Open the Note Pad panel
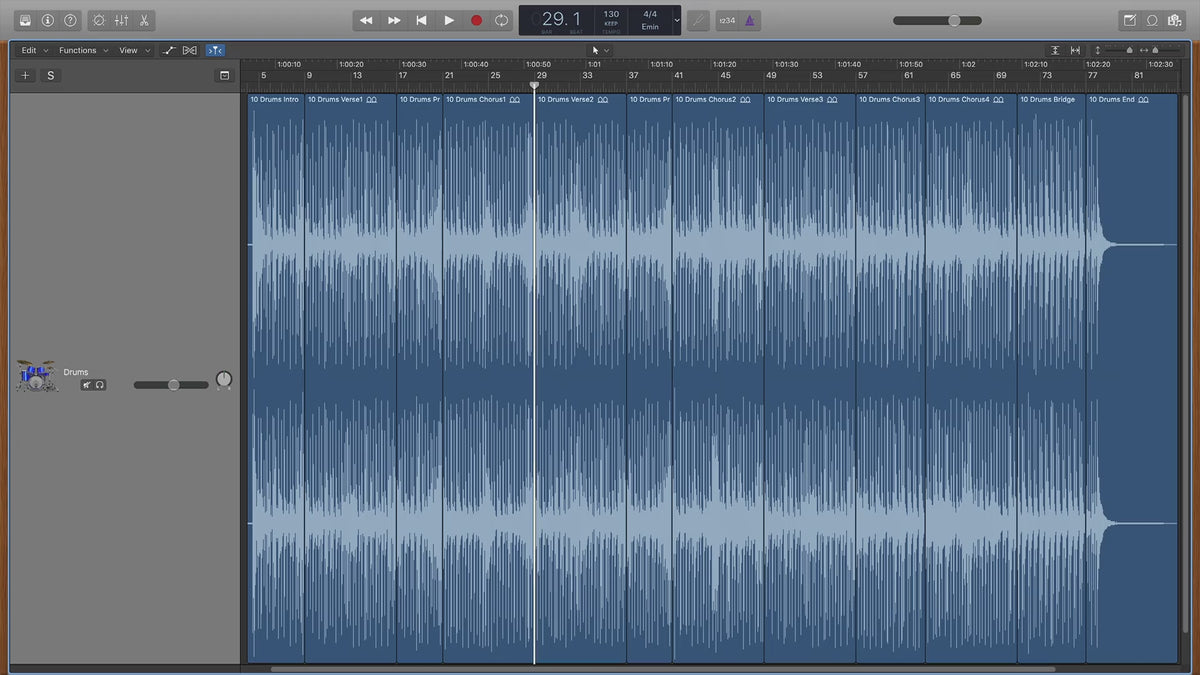 (x=1129, y=20)
